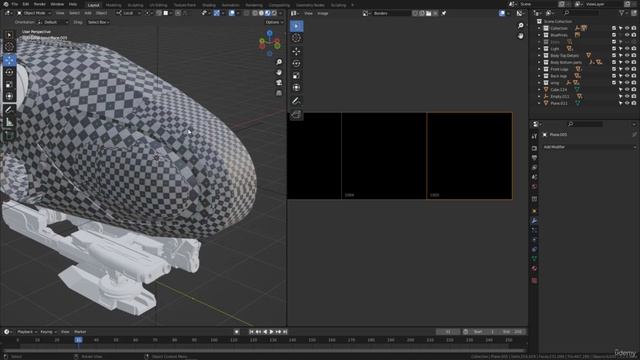Jump to the timeline start frame button

pyautogui.click(x=251, y=332)
